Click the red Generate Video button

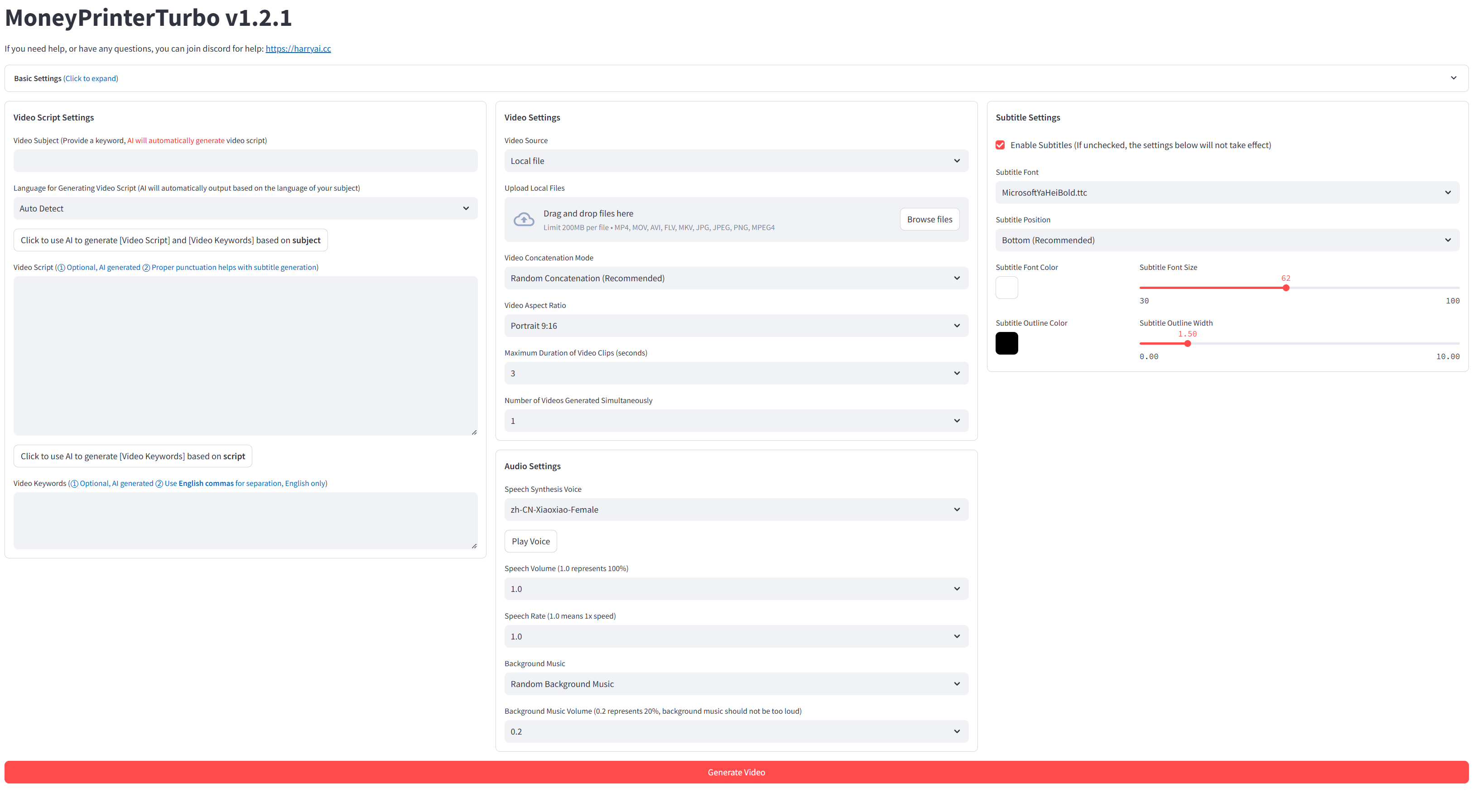pyautogui.click(x=736, y=772)
